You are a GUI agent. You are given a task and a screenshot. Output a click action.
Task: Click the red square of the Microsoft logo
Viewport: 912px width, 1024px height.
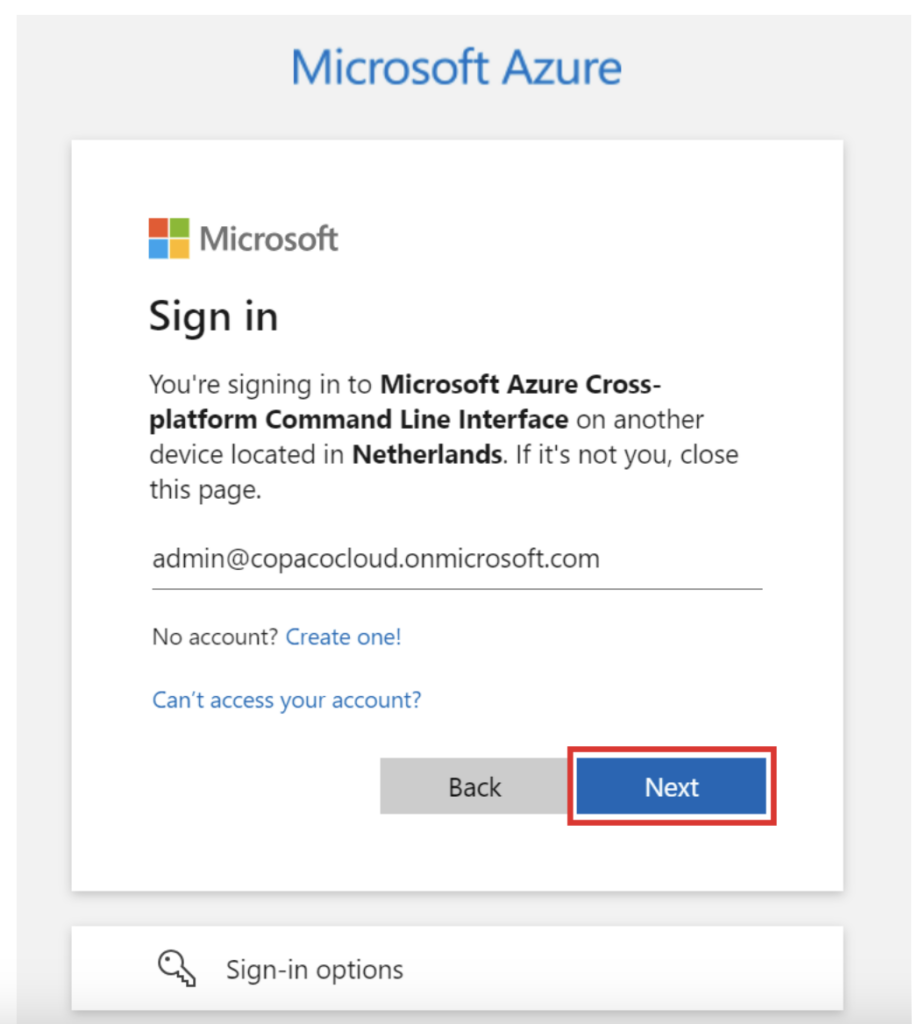click(x=159, y=229)
